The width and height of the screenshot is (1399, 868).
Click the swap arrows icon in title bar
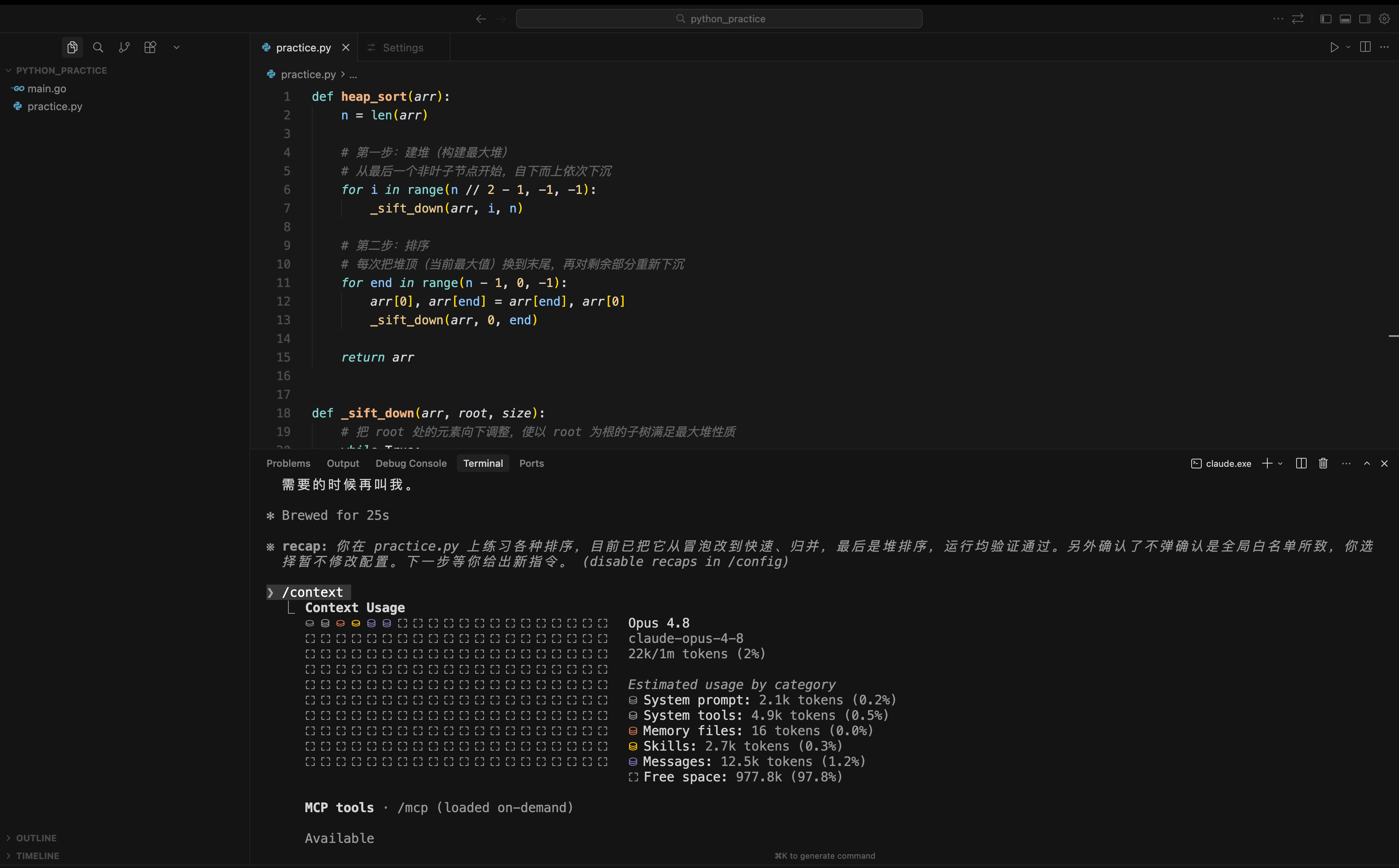[x=1298, y=19]
